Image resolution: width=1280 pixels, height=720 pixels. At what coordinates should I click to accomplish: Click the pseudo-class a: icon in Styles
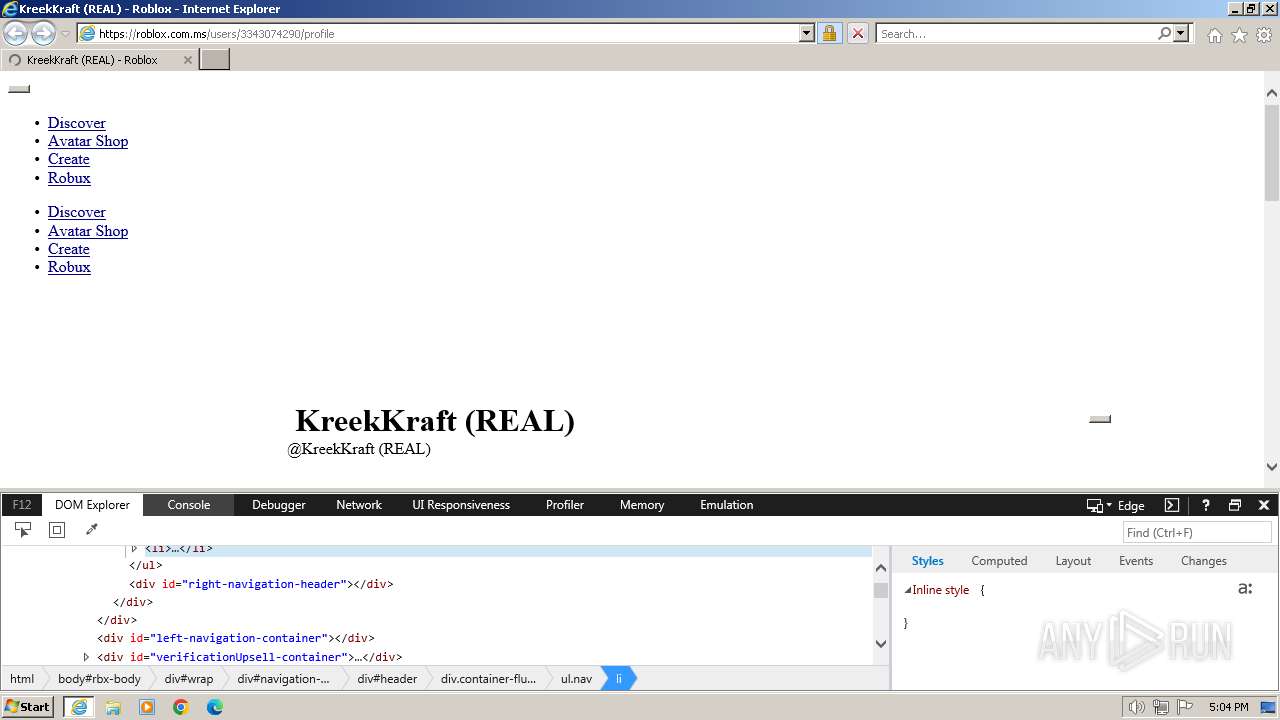pyautogui.click(x=1245, y=589)
